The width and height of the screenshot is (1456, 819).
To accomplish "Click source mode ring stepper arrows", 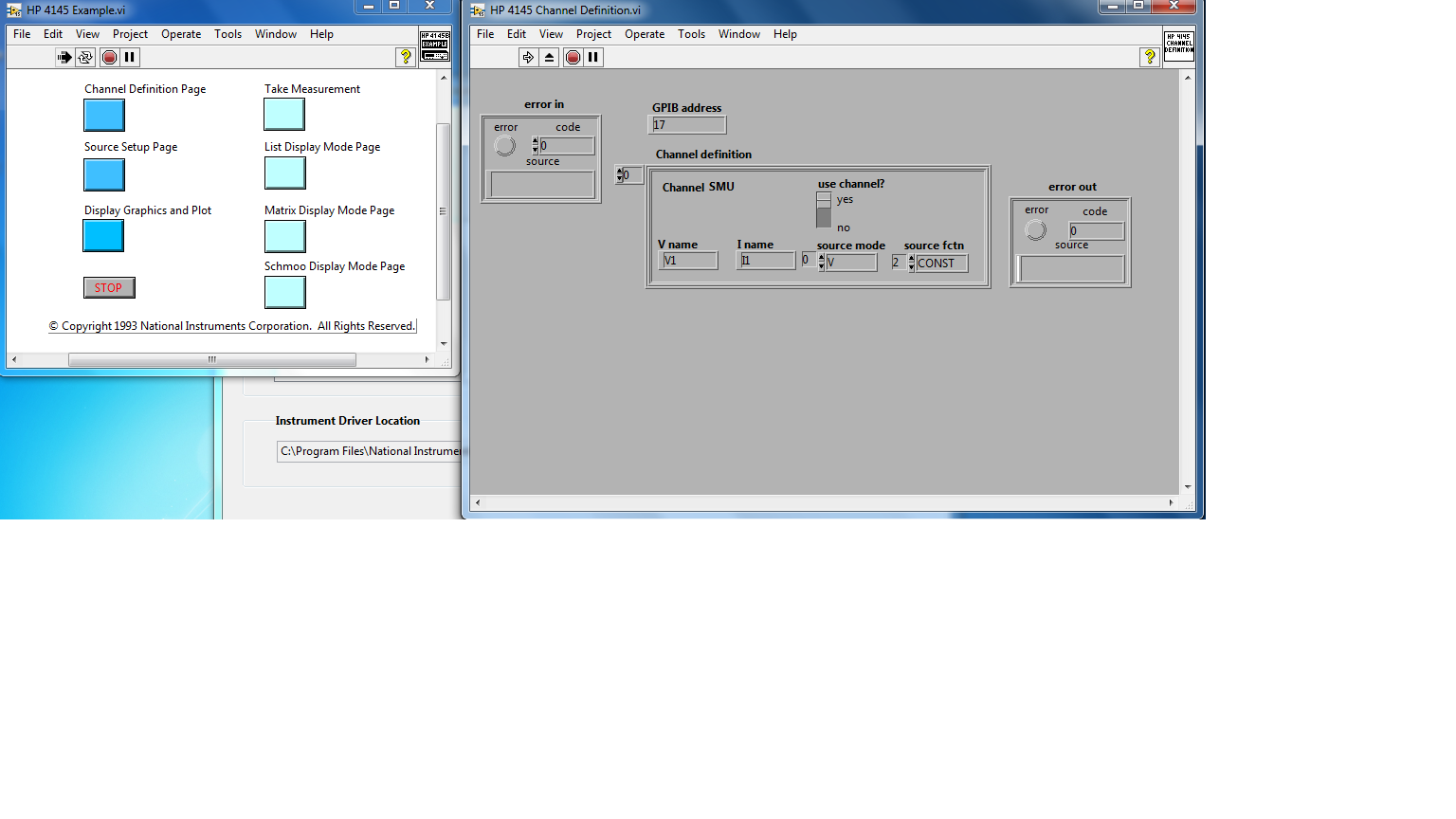I will tap(821, 262).
